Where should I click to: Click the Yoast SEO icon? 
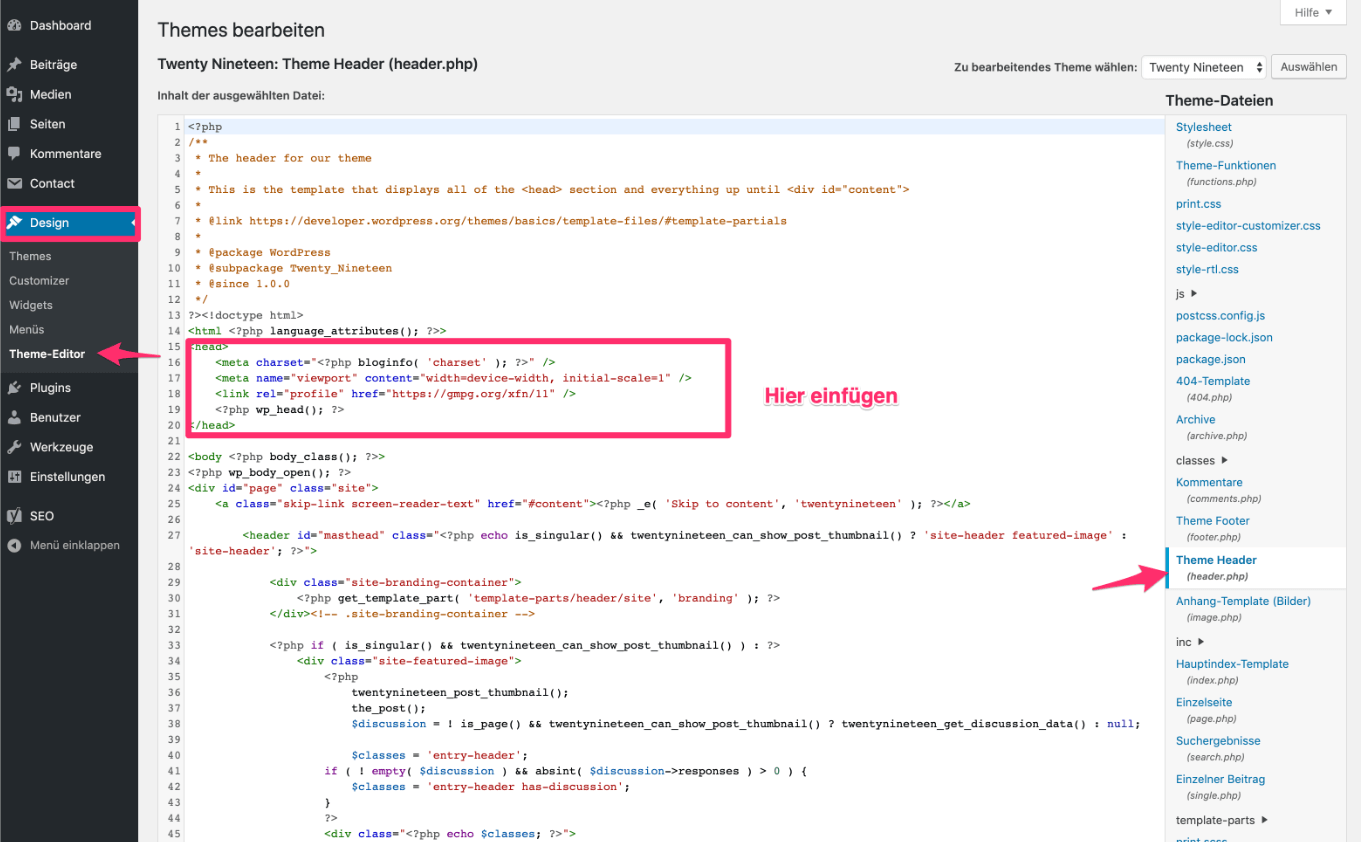pyautogui.click(x=14, y=516)
